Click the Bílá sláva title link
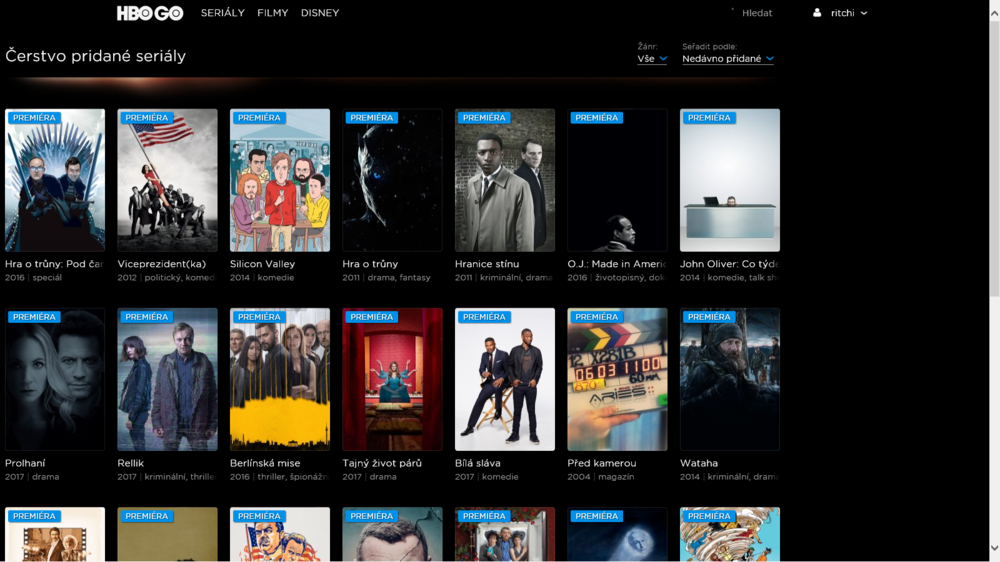The image size is (1000, 562). point(478,463)
